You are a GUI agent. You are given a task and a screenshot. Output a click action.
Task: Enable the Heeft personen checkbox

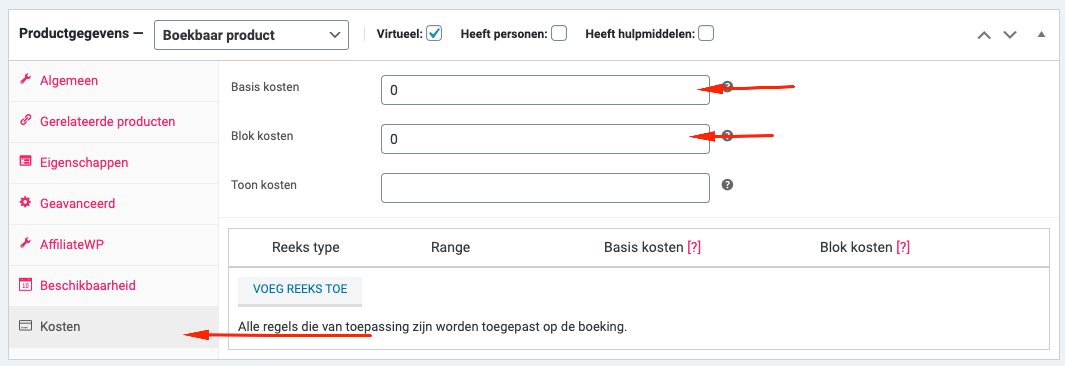tap(559, 33)
